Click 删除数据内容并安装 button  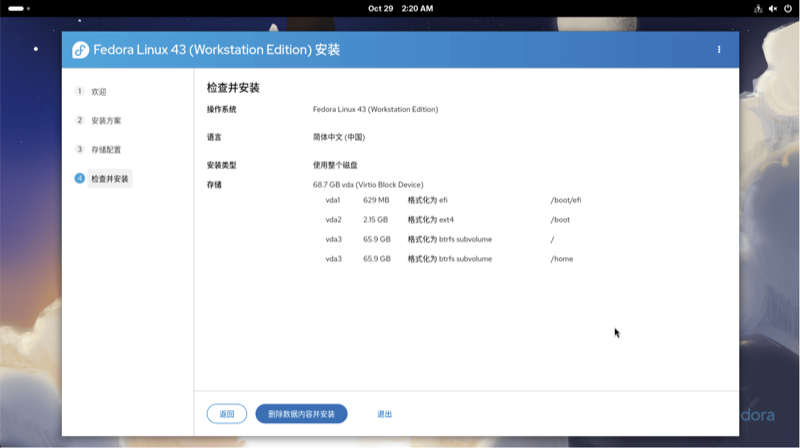point(302,414)
